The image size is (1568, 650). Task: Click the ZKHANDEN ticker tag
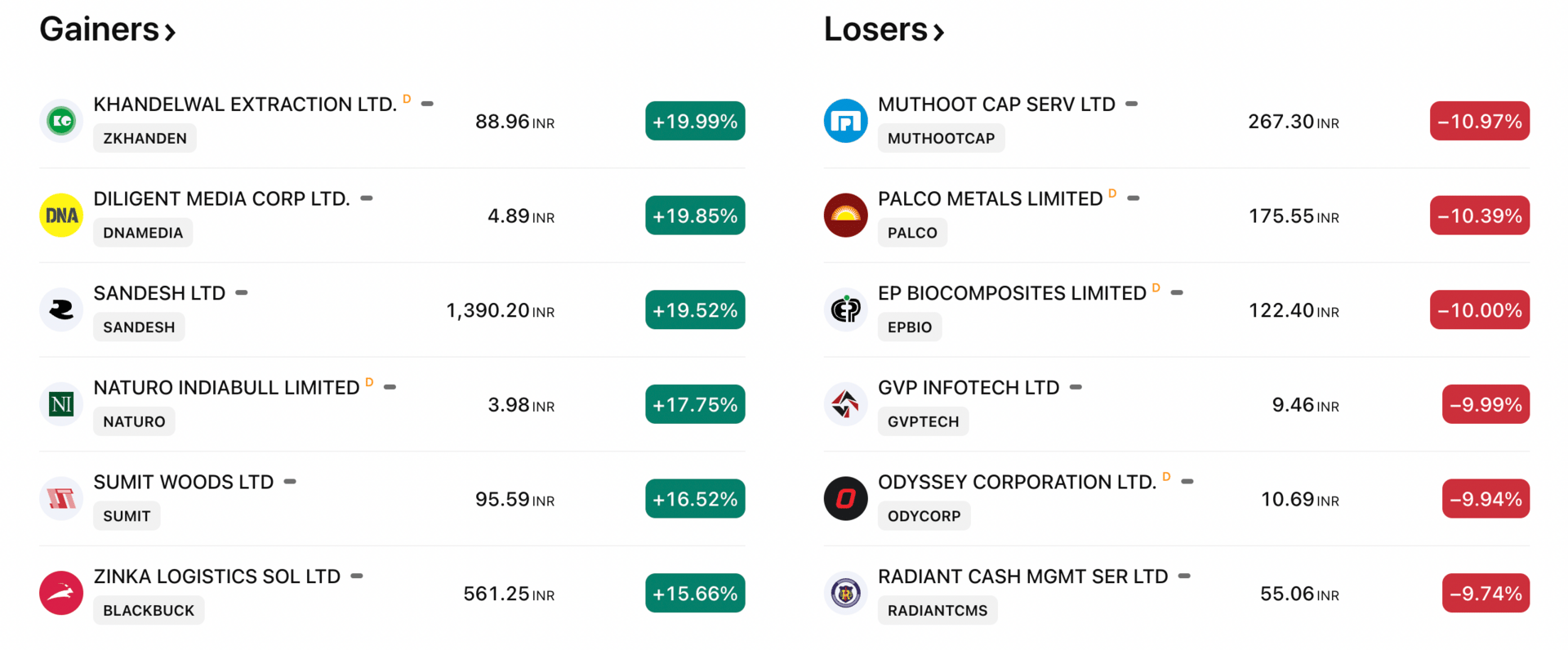pyautogui.click(x=145, y=138)
